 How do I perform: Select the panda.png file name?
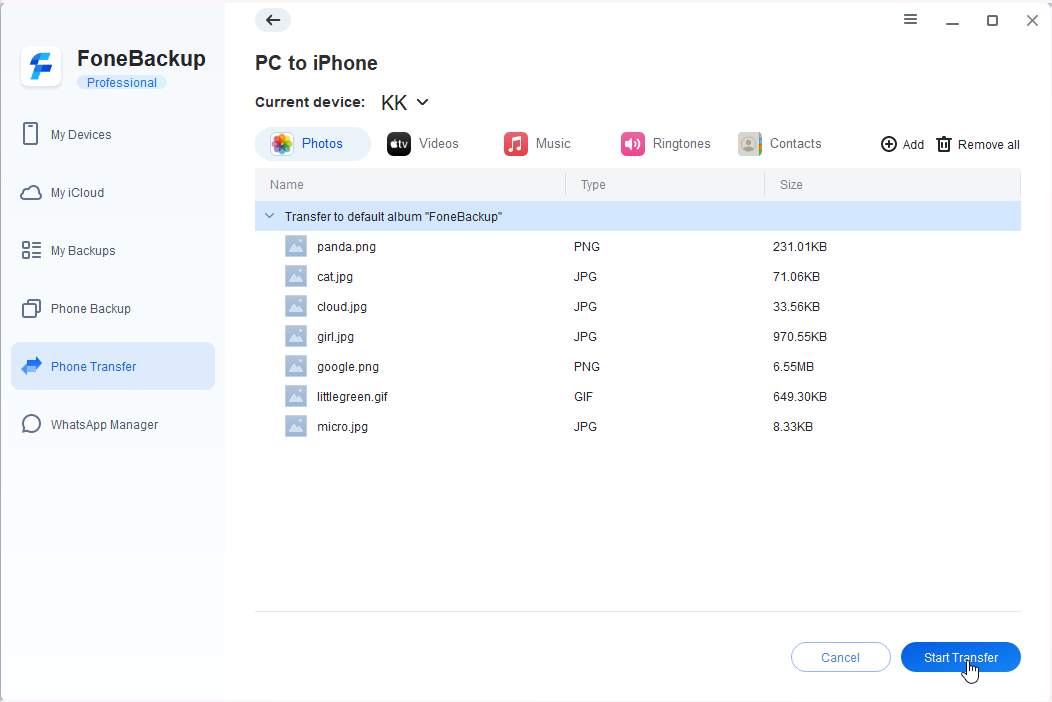346,246
